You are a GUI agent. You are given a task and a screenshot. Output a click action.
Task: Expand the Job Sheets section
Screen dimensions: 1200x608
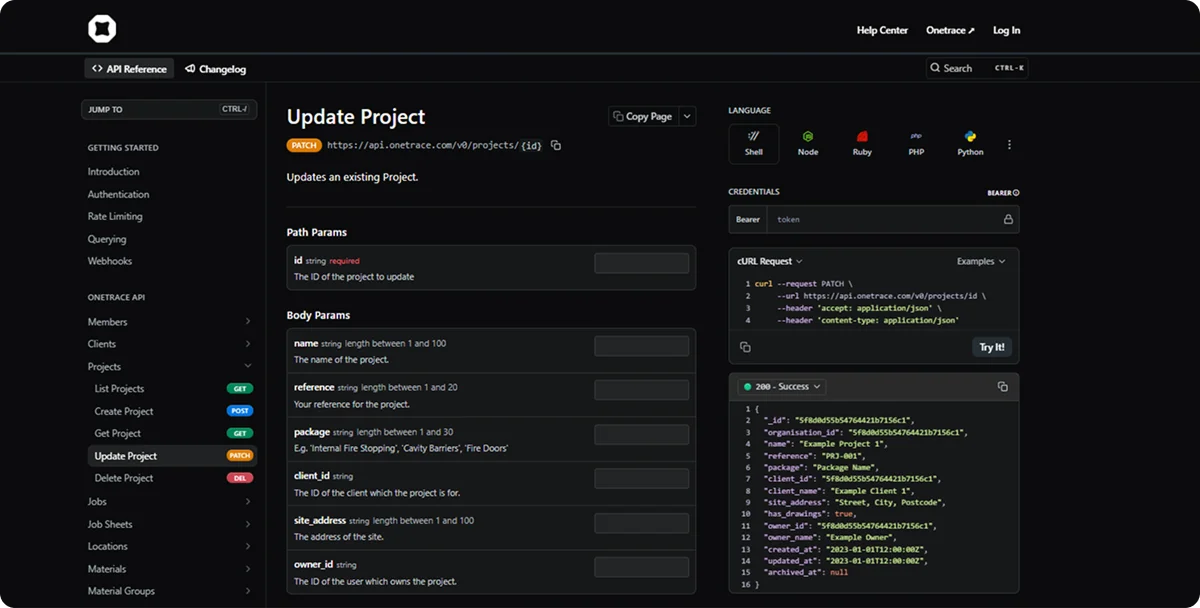[x=248, y=524]
